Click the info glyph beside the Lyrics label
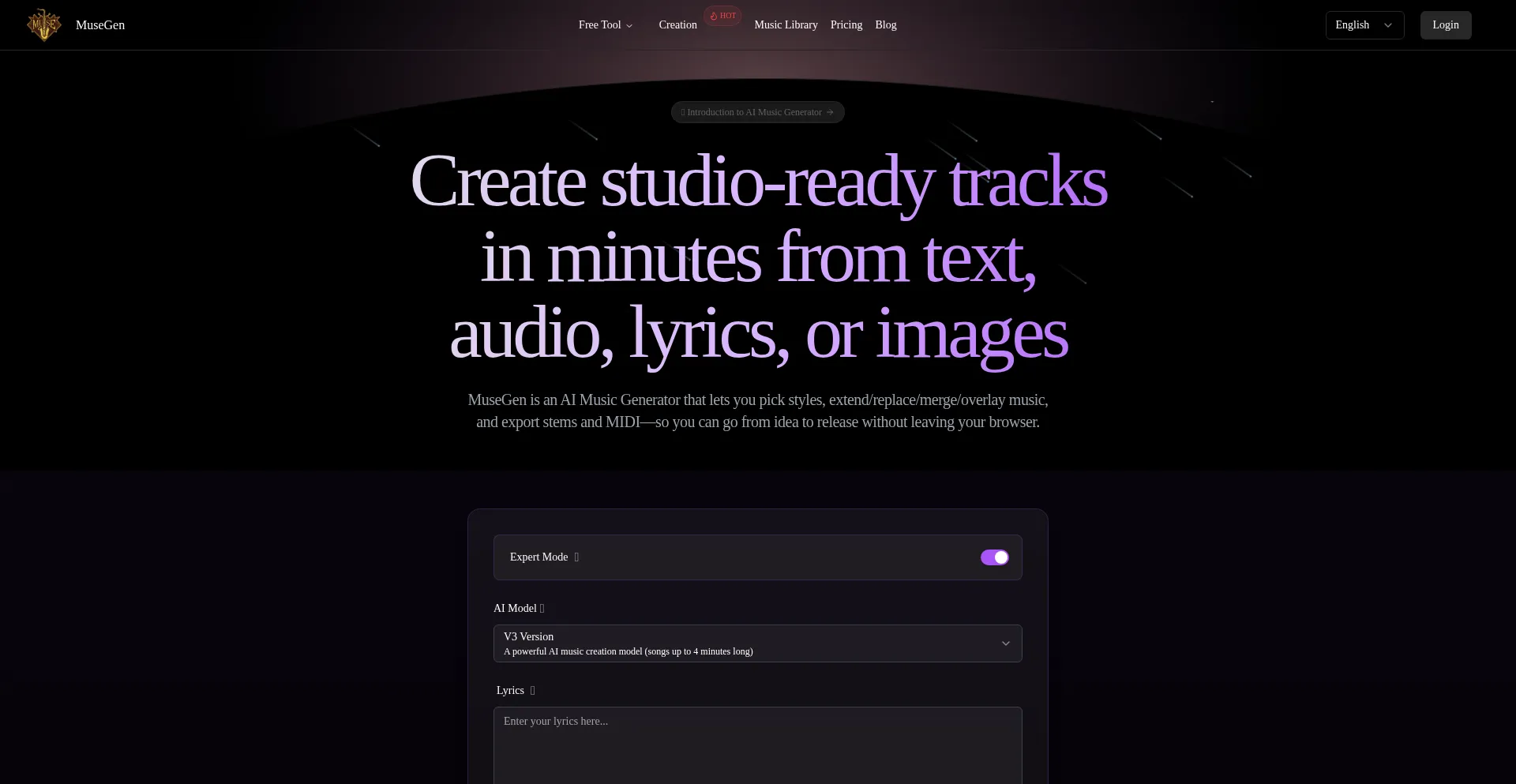The width and height of the screenshot is (1516, 784). (532, 691)
